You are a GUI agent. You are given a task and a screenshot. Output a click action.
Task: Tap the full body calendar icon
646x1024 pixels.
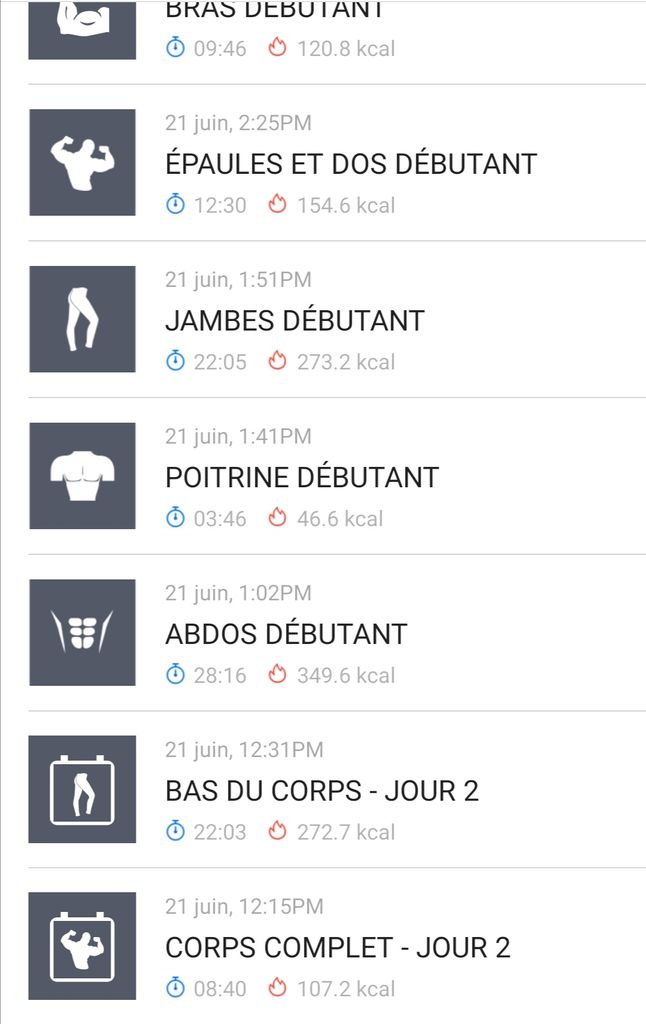(82, 946)
